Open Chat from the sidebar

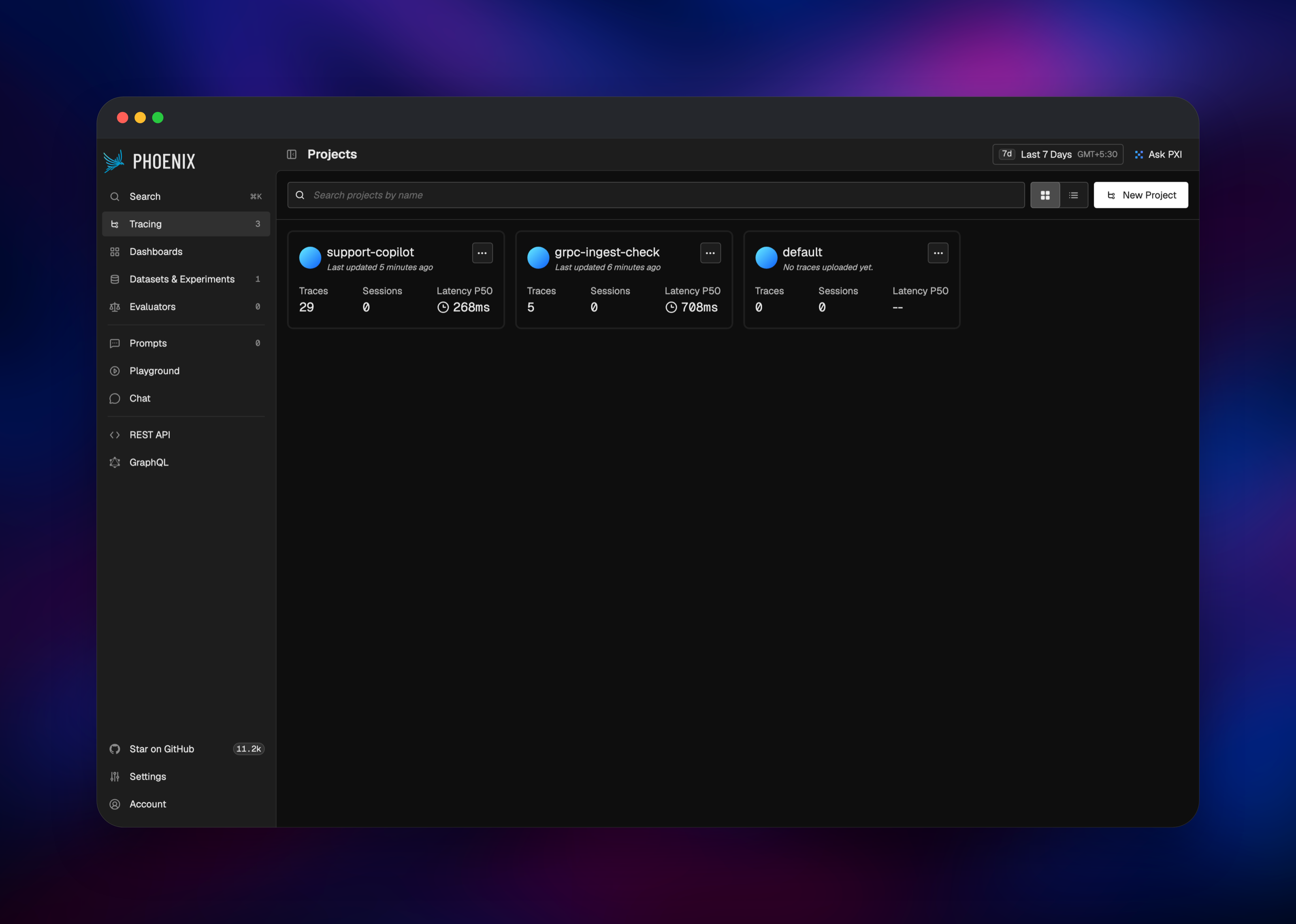pyautogui.click(x=186, y=398)
